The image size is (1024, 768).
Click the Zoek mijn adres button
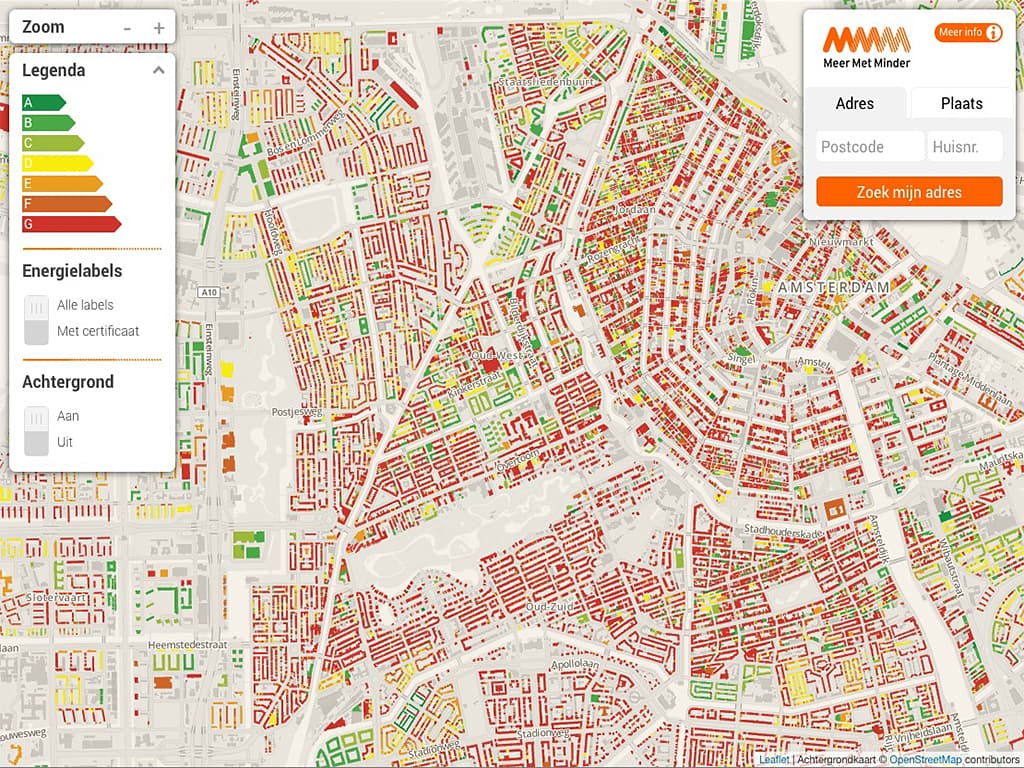(909, 192)
